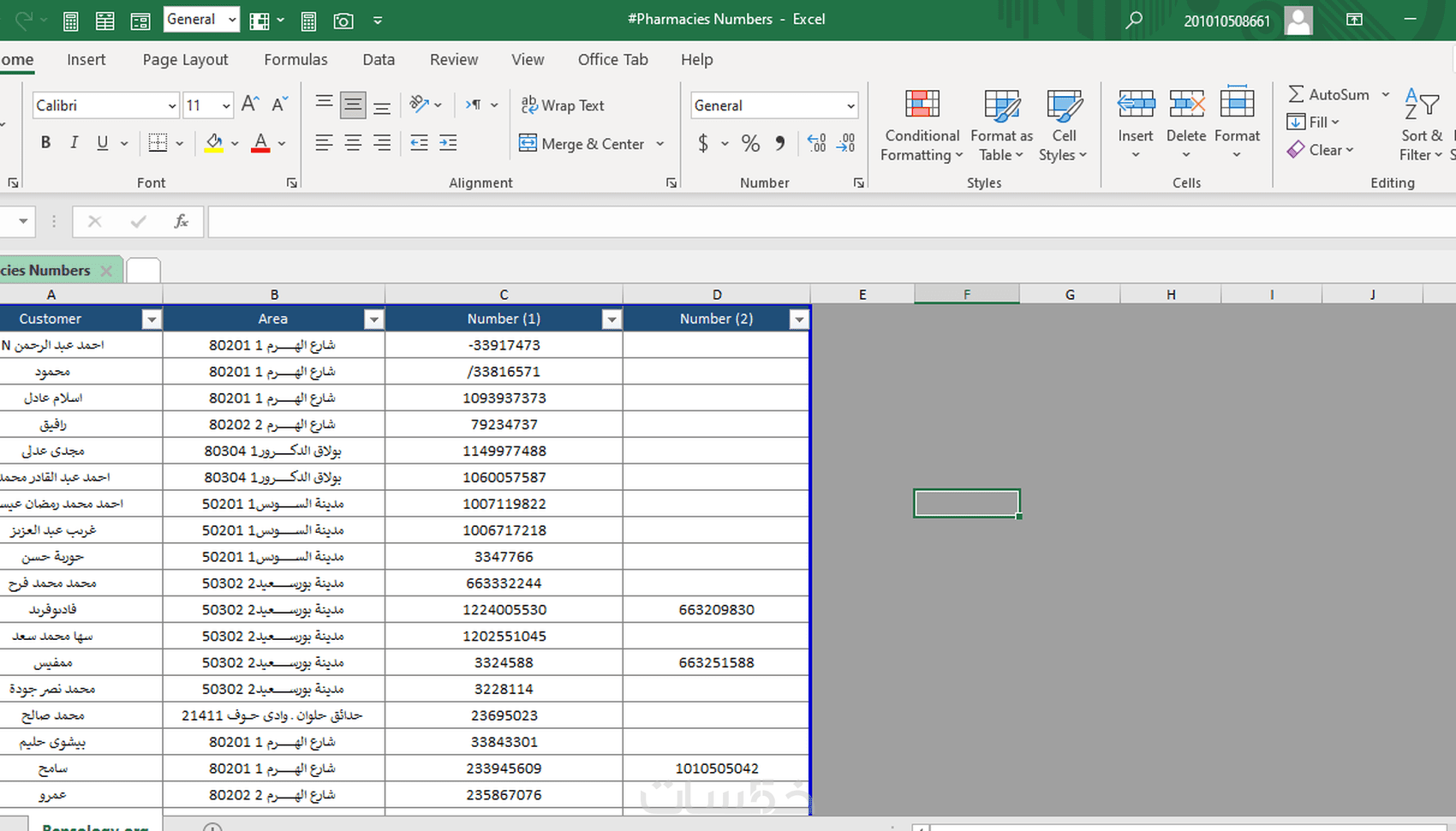Toggle Italic formatting
This screenshot has height=831, width=1456.
pos(74,143)
